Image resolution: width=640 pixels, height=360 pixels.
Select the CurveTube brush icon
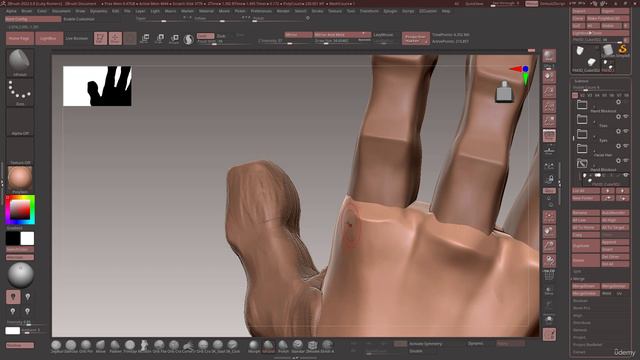click(188, 346)
